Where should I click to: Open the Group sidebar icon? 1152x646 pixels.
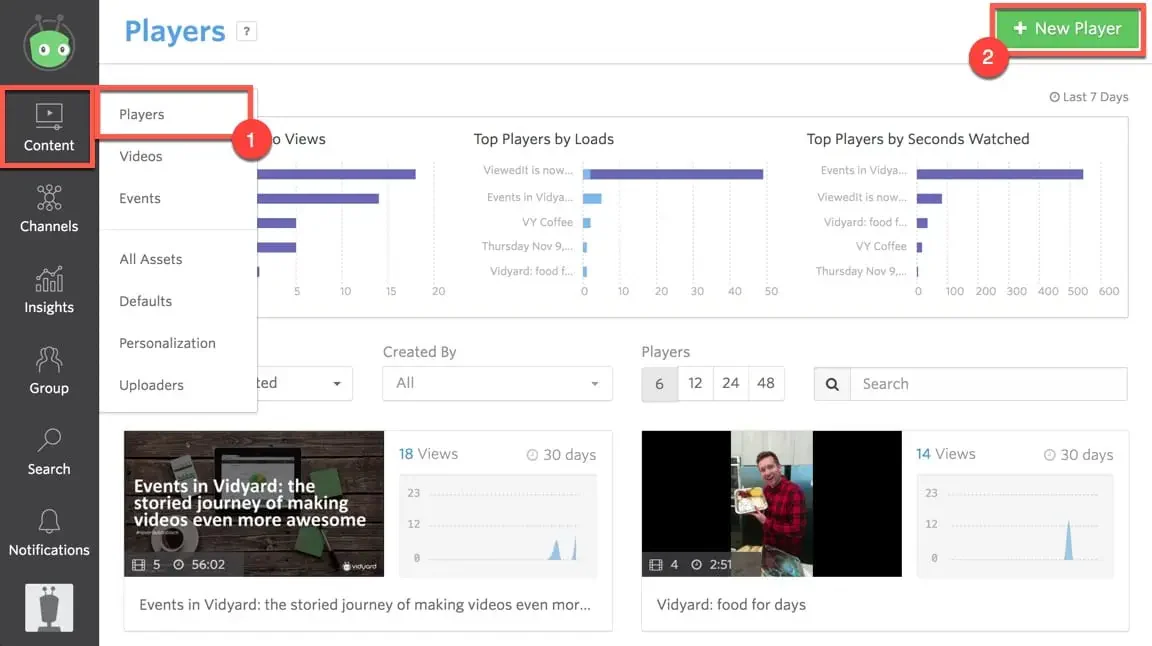click(48, 370)
